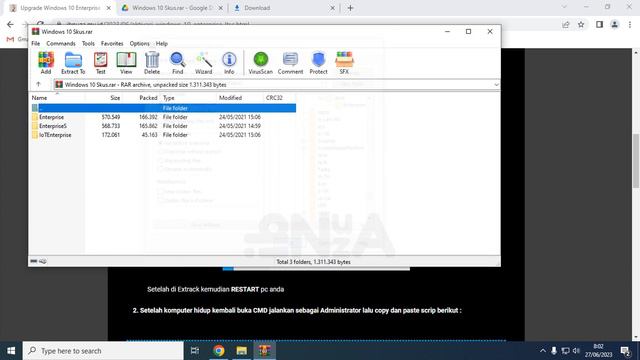Click the volume speaker tray icon
Screen dimensions: 640x360
(x=576, y=351)
